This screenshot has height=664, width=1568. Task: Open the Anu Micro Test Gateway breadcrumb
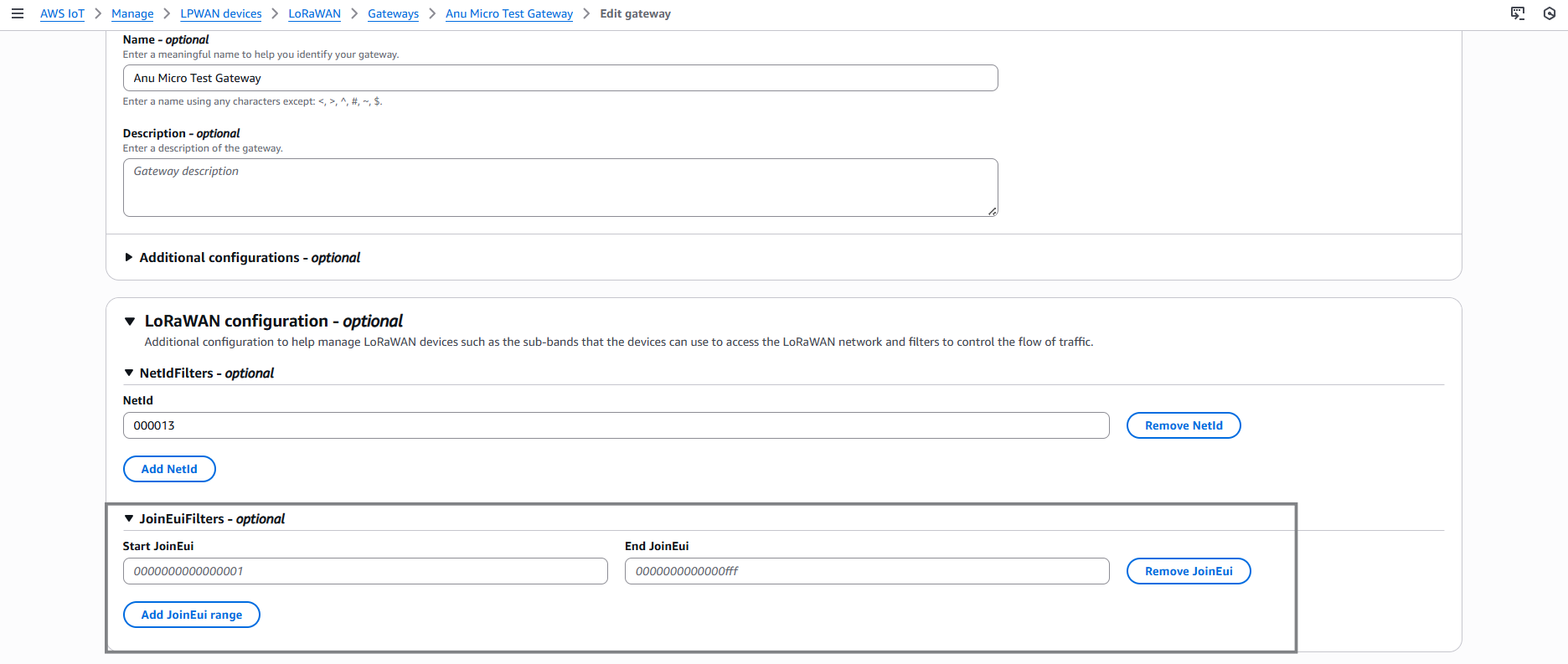(x=508, y=13)
